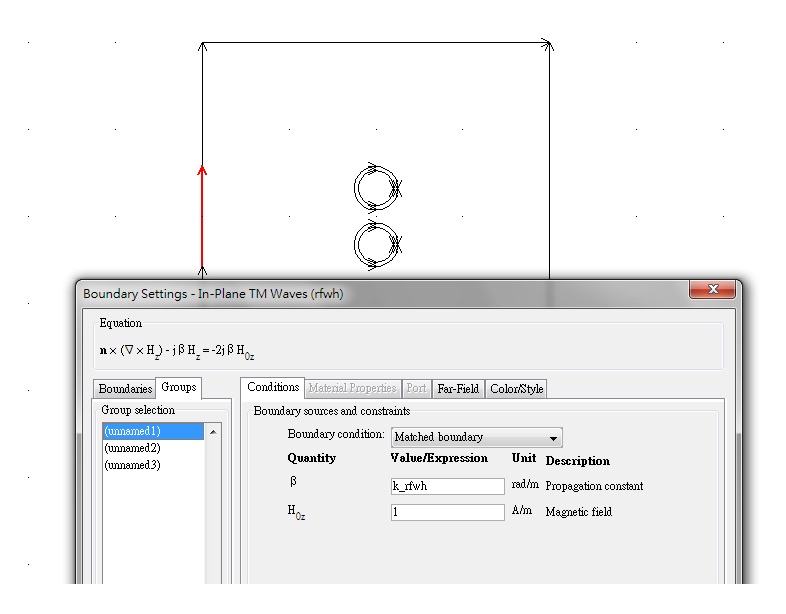
Task: Click the Group selection list scroll-up arrow
Action: coord(212,432)
